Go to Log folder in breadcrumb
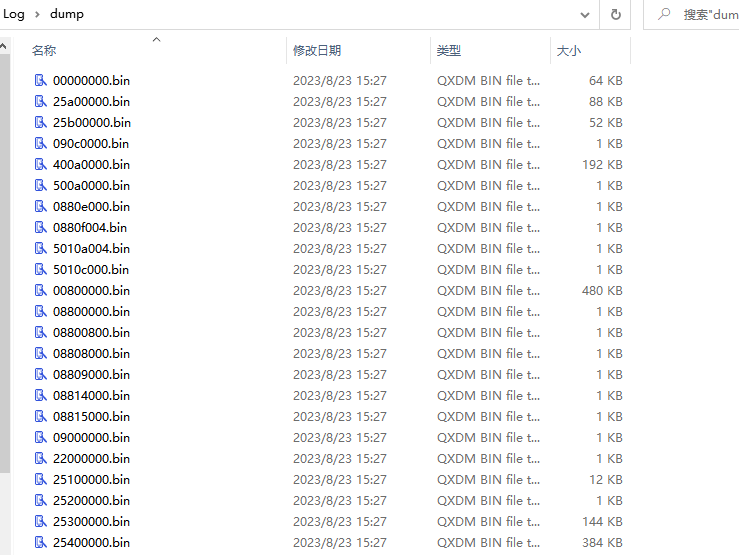Image resolution: width=739 pixels, height=555 pixels. [14, 14]
